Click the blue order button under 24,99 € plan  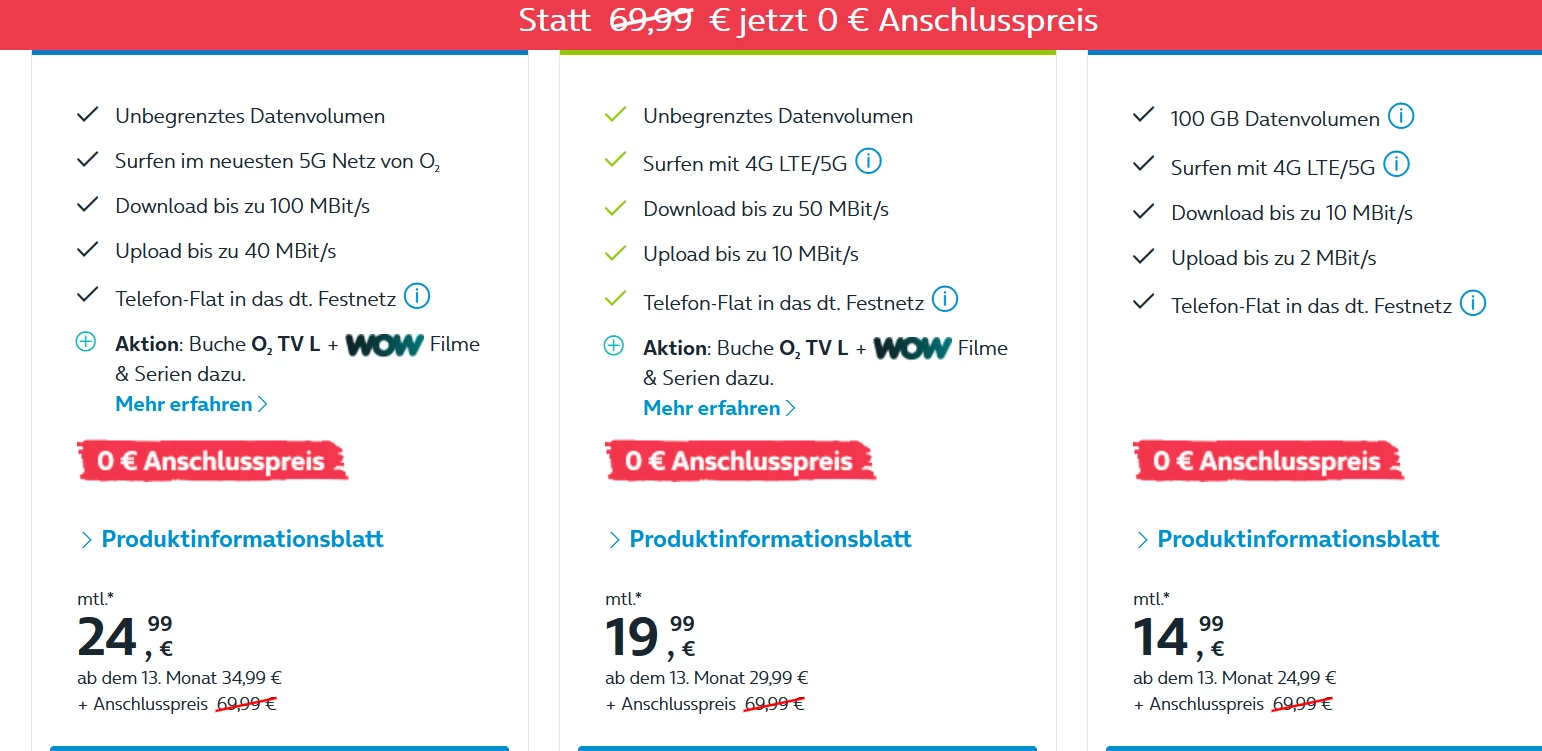tap(279, 747)
